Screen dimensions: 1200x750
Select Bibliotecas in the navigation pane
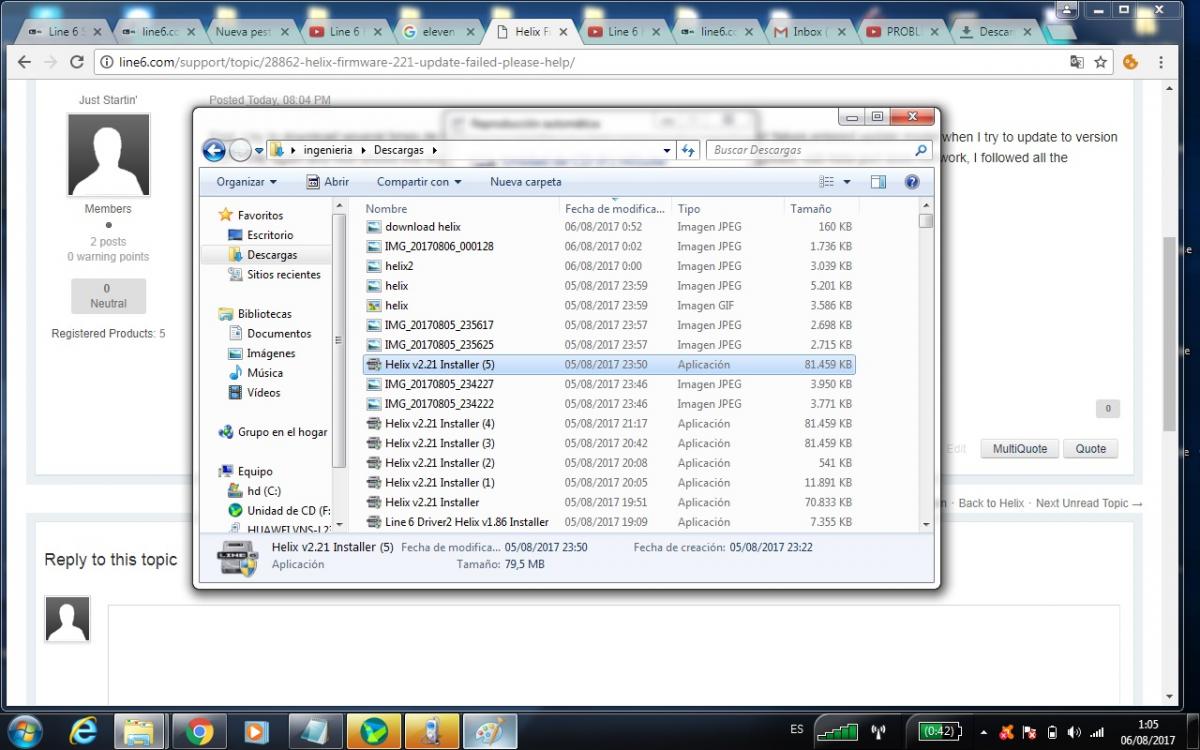(264, 314)
